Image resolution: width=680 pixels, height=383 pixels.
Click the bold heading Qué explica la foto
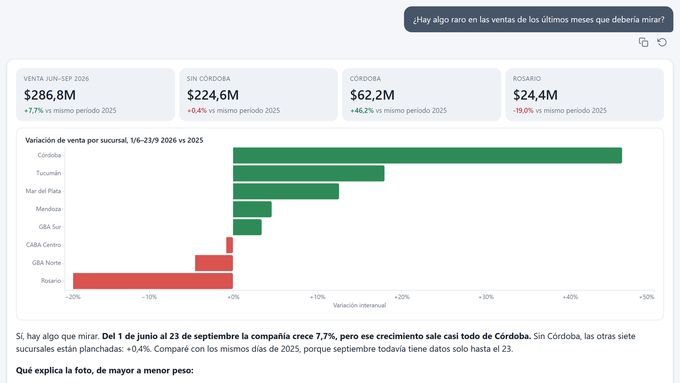click(105, 371)
